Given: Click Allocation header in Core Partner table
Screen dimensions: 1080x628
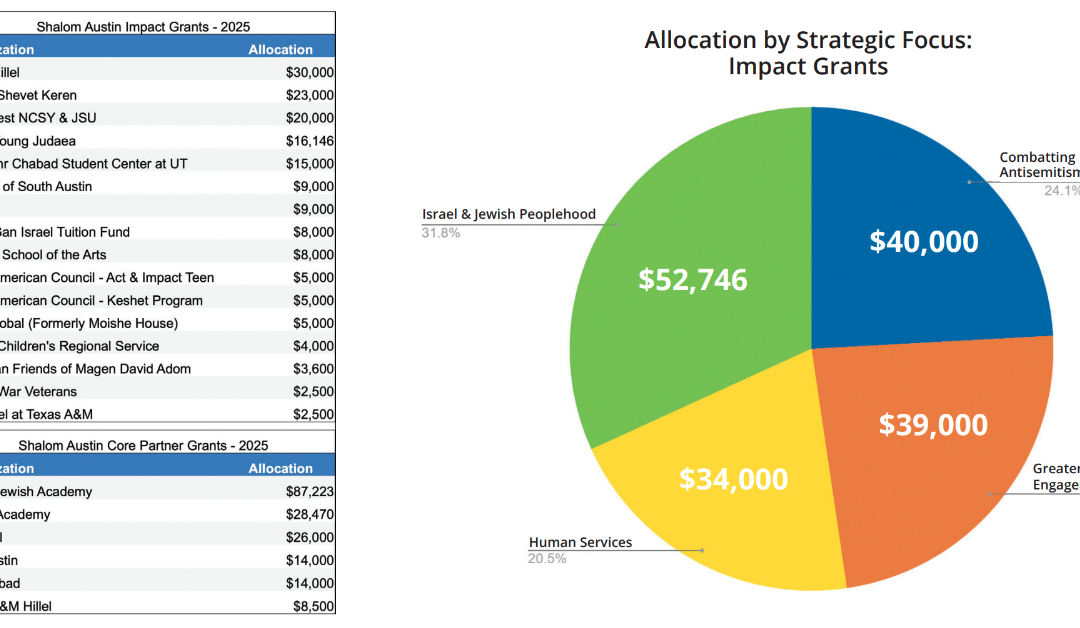Looking at the screenshot, I should click(x=280, y=468).
